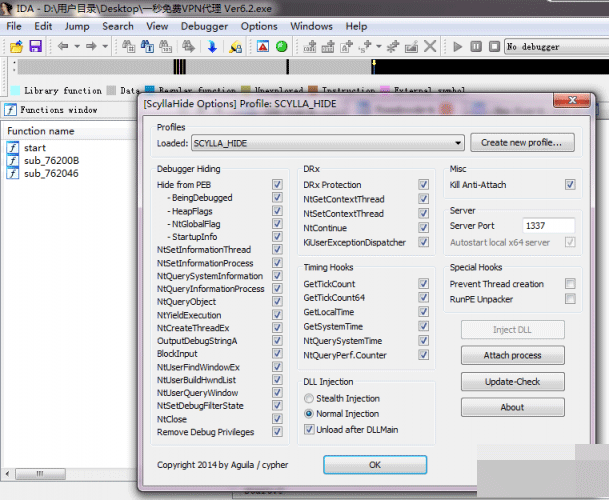Select Stealth Injection radio button
The width and height of the screenshot is (609, 500).
click(309, 398)
